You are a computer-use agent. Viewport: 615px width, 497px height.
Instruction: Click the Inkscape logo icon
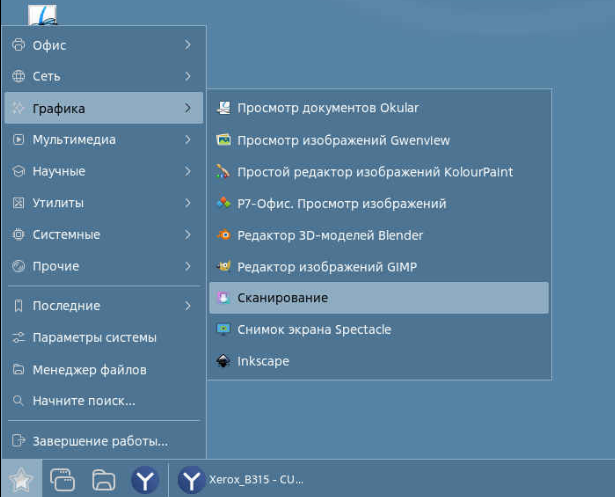(224, 361)
